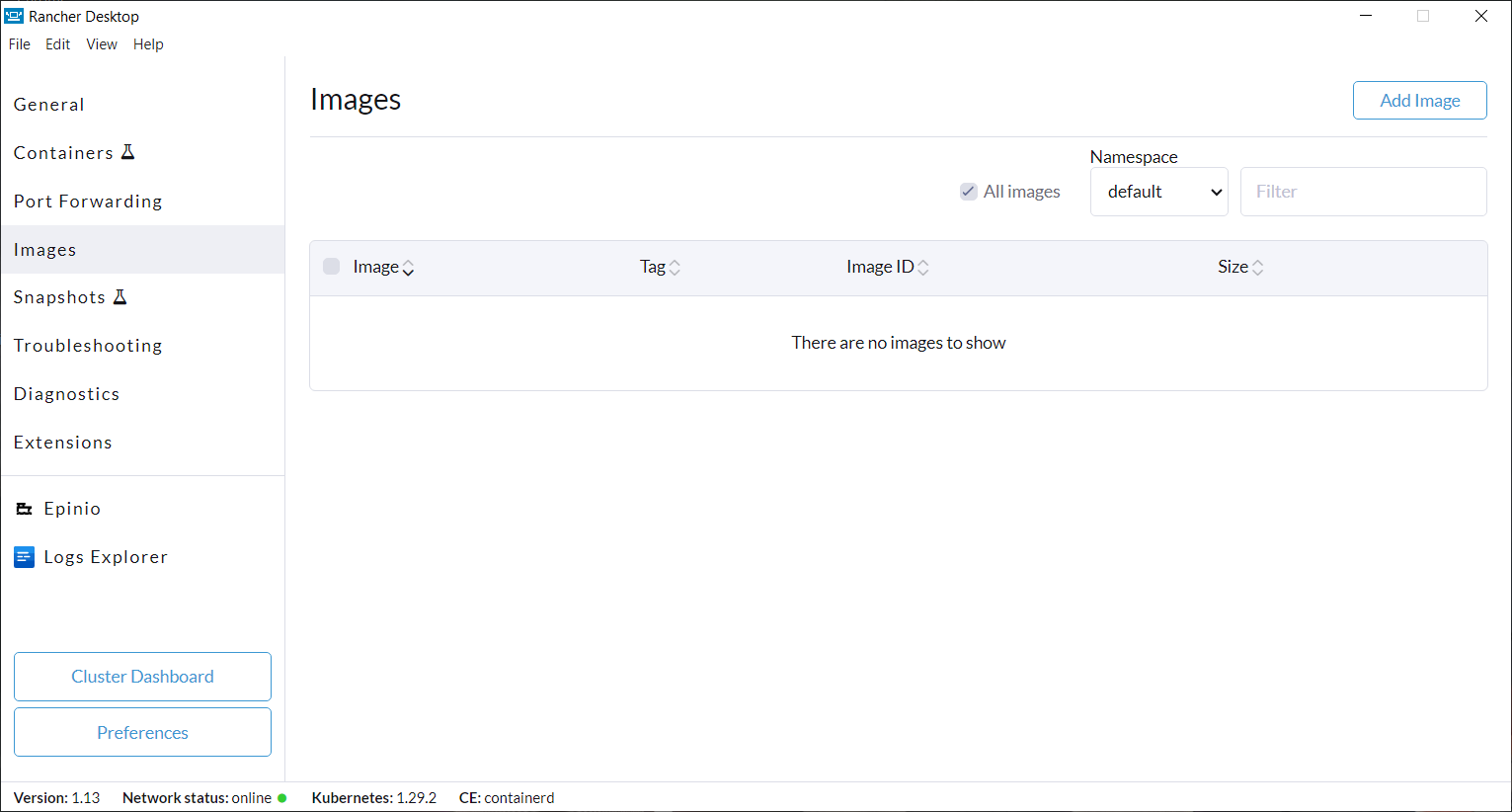Minimize the Rancher Desktop window
Image resolution: width=1512 pixels, height=812 pixels.
(x=1366, y=16)
